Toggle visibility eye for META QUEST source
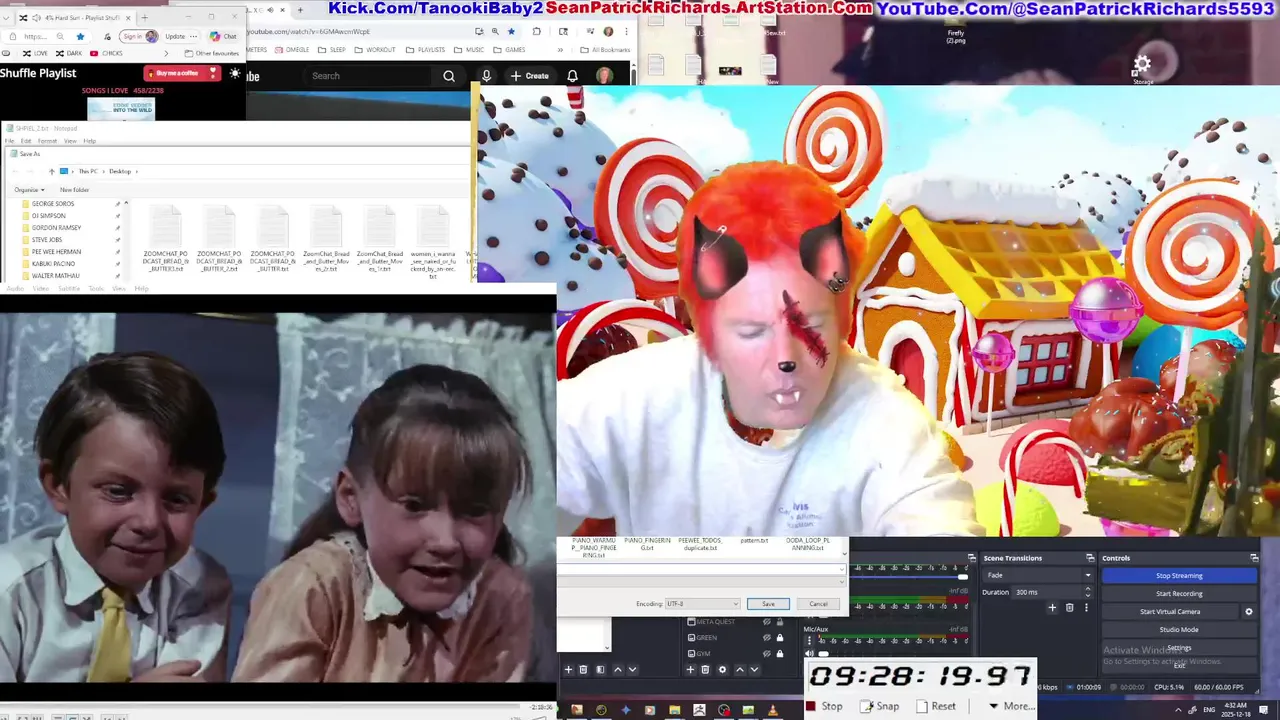This screenshot has width=1280, height=720. point(766,622)
